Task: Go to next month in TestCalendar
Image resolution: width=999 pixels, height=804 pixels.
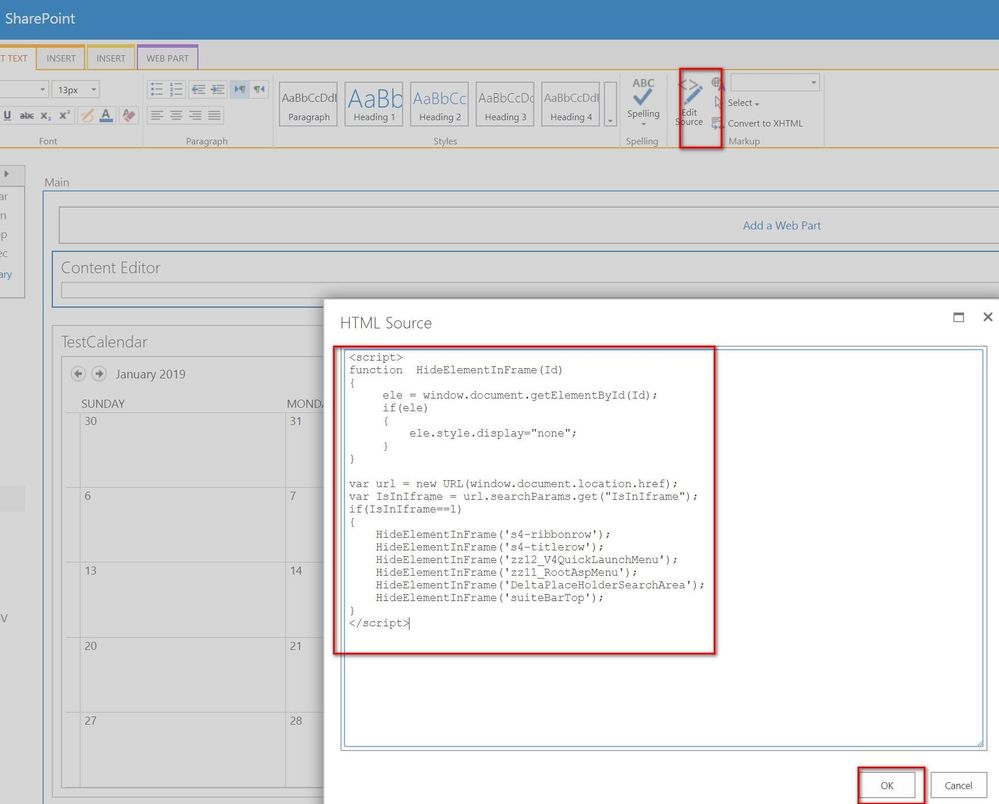Action: (x=99, y=374)
